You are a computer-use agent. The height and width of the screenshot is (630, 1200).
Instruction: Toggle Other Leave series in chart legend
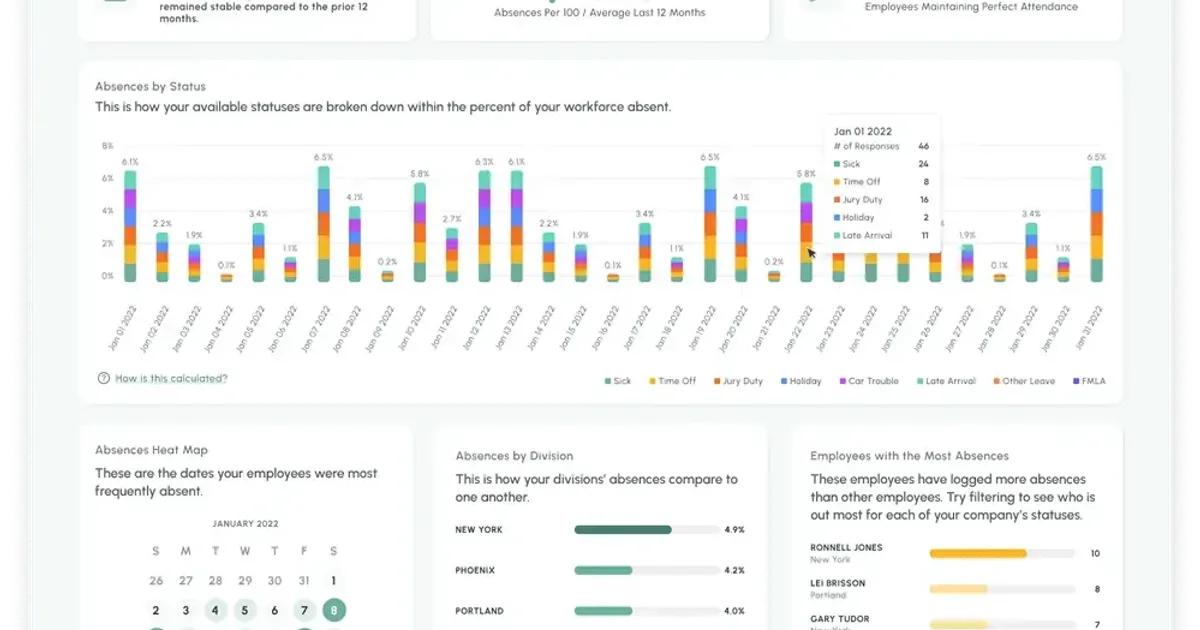click(x=1022, y=381)
